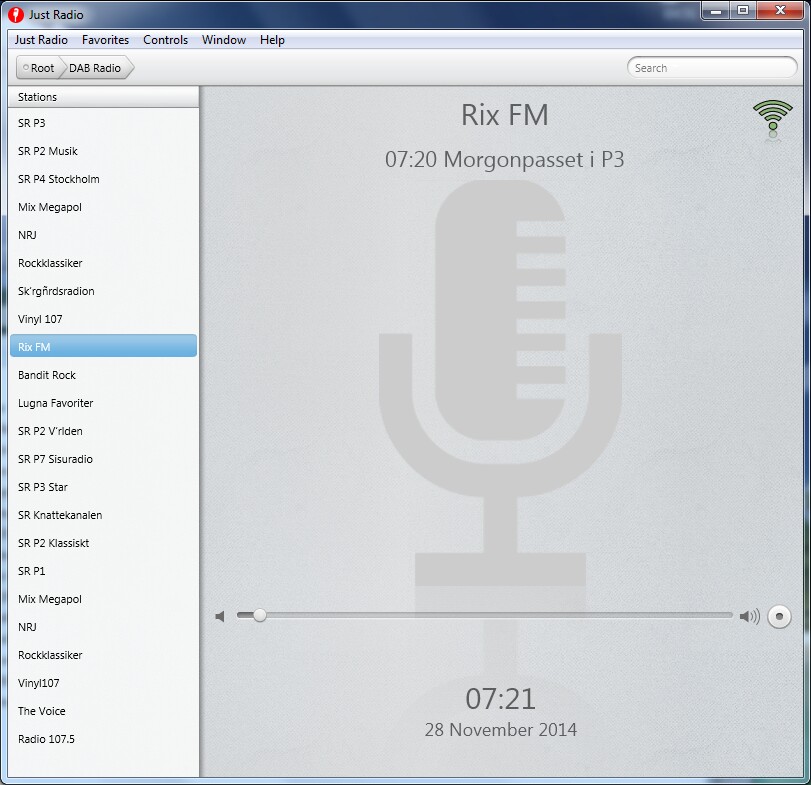The width and height of the screenshot is (811, 785).
Task: Select SR P3 station from list
Action: click(x=32, y=123)
